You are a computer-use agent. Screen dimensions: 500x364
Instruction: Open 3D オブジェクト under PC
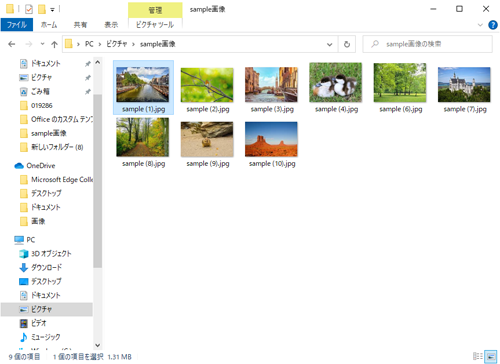click(51, 254)
